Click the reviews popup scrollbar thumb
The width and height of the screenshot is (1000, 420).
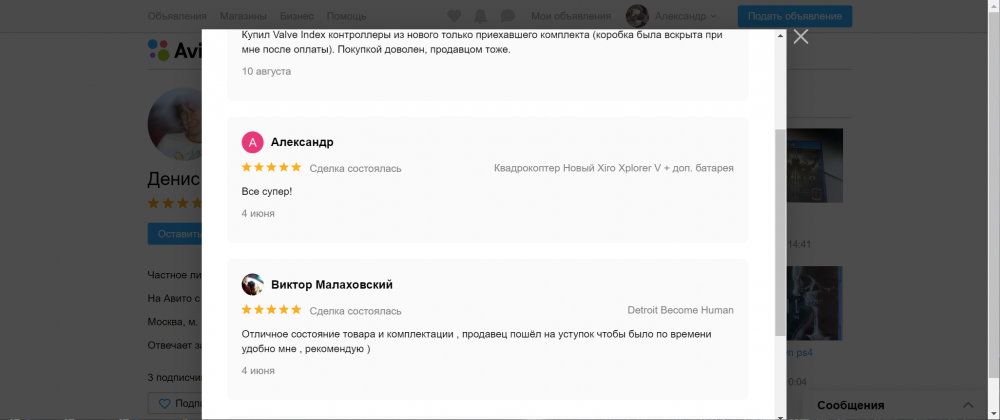[781, 233]
